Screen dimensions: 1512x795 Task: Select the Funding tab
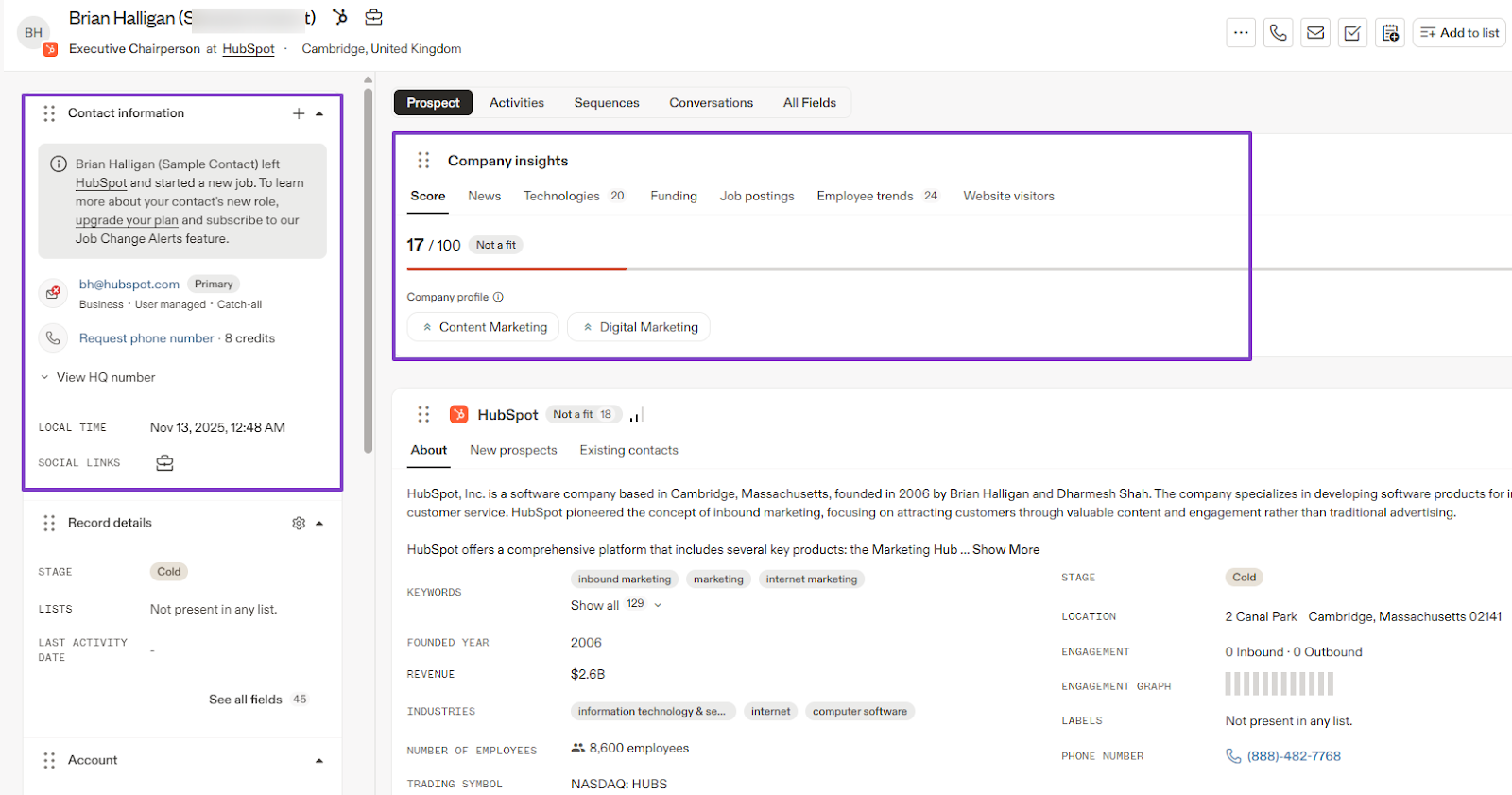coord(674,196)
